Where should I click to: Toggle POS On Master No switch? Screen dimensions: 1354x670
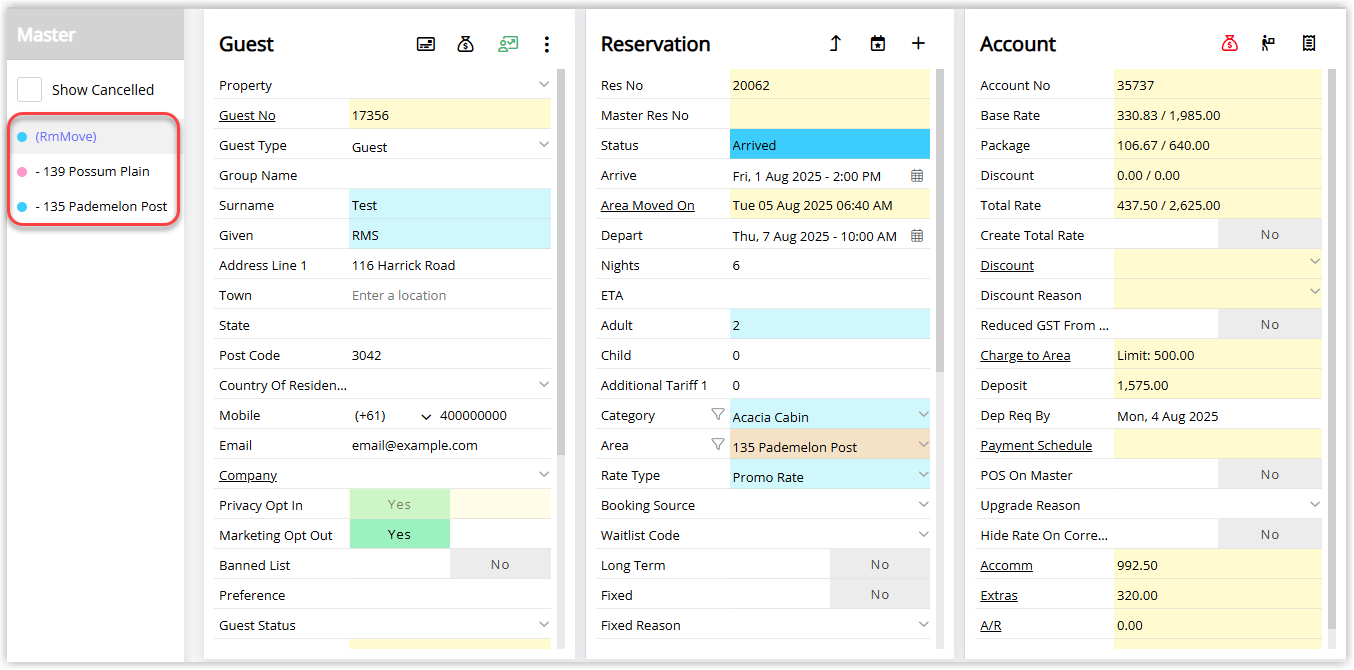click(1270, 475)
